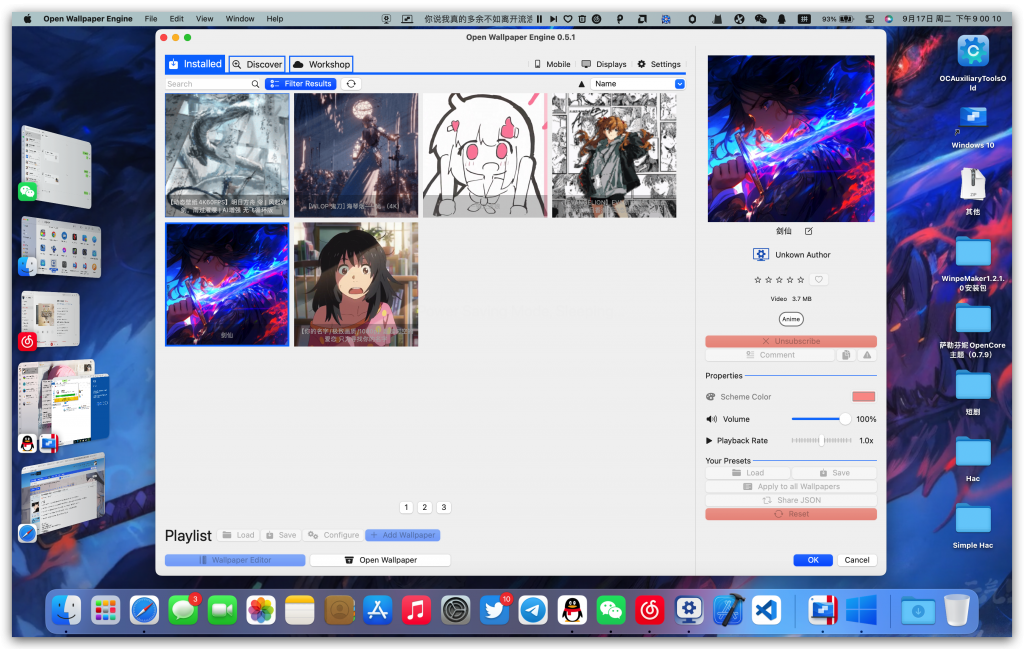Go to page 2
Image resolution: width=1024 pixels, height=649 pixels.
coord(424,507)
